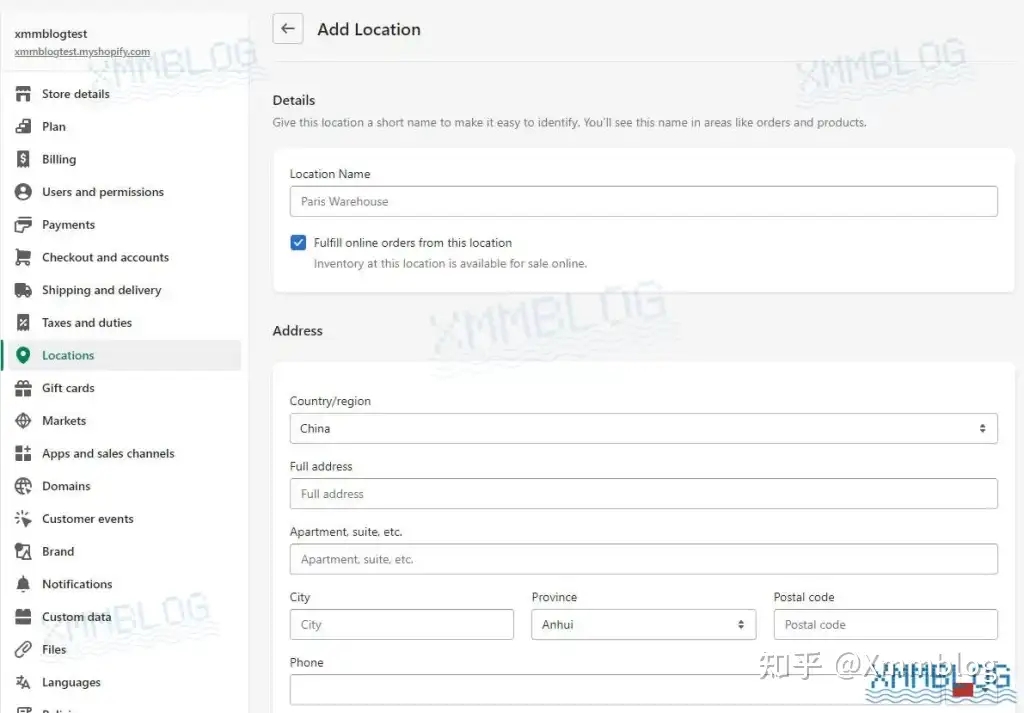
Task: Open Users and permissions settings
Action: [102, 192]
